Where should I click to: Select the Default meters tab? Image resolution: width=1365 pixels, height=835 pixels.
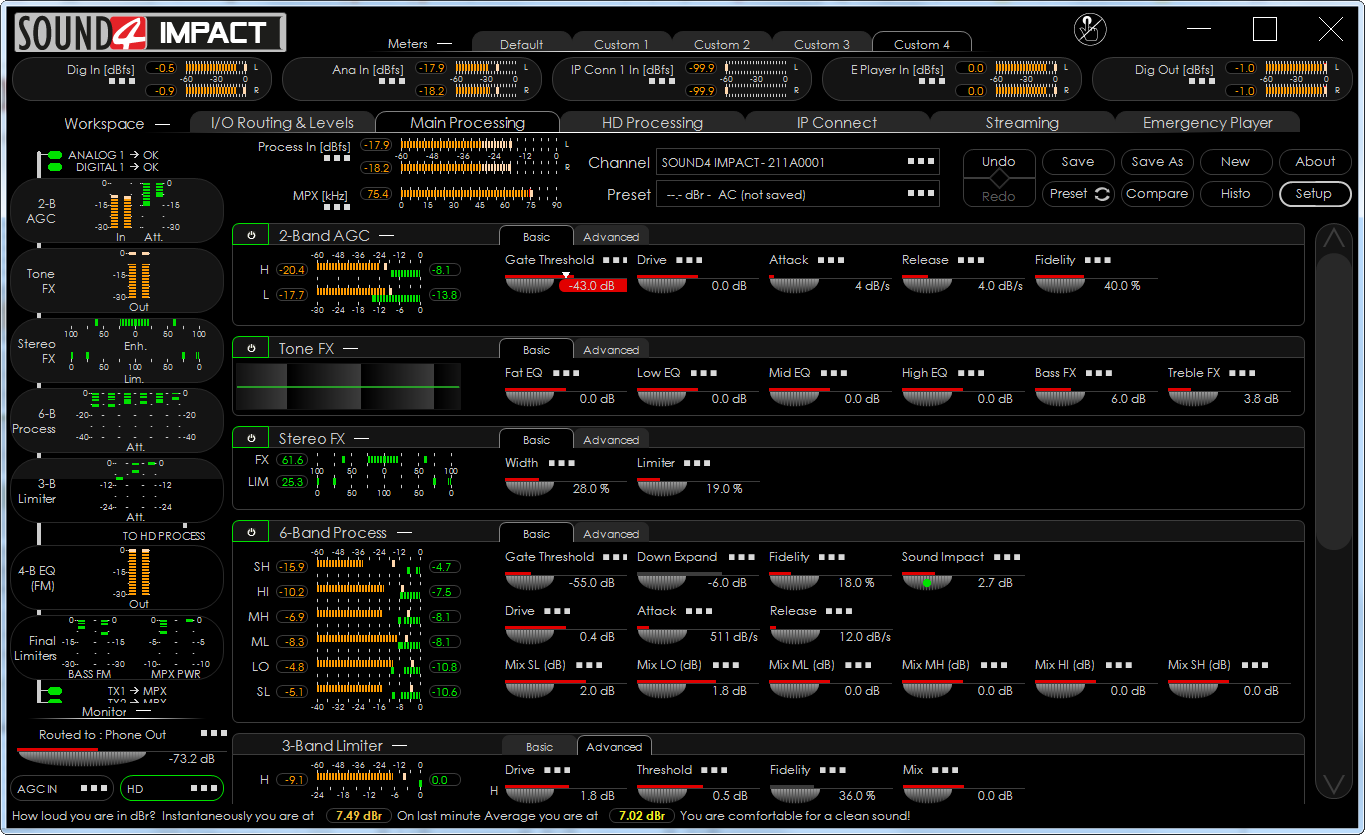click(x=521, y=44)
